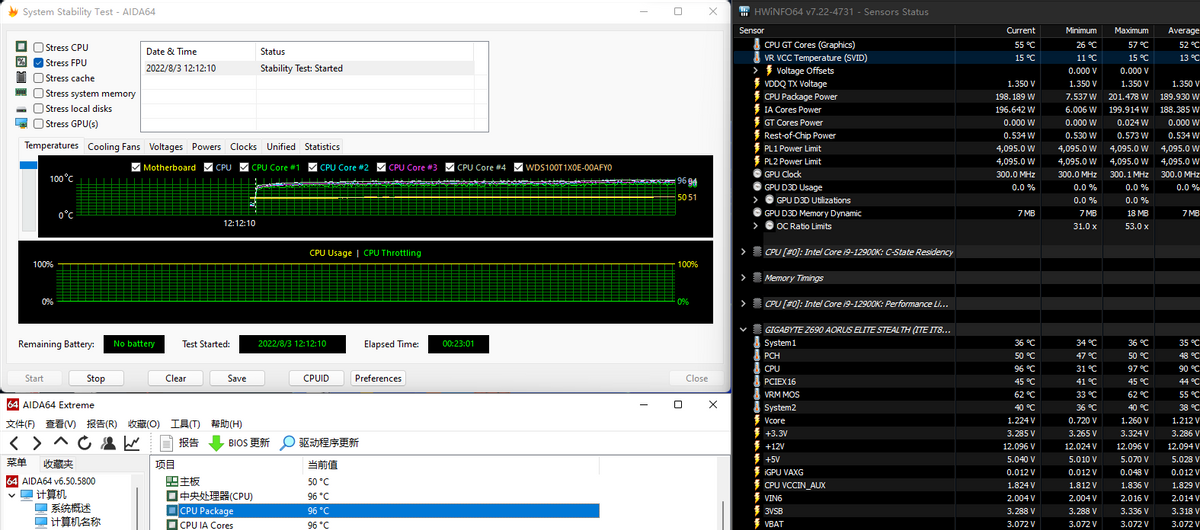Image resolution: width=1200 pixels, height=530 pixels.
Task: Uncheck the Stress FPU checkbox
Action: [38, 62]
